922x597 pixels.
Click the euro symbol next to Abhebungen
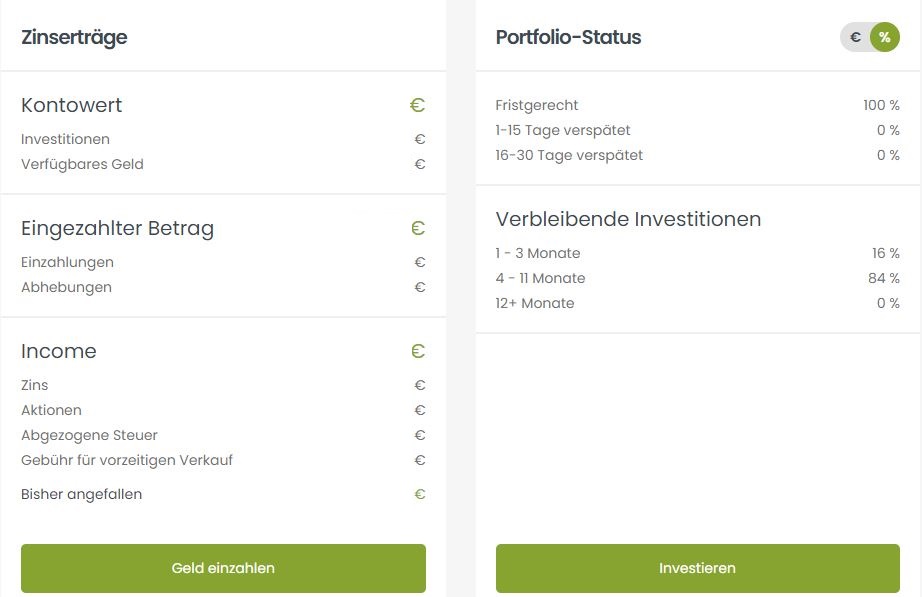(x=420, y=288)
